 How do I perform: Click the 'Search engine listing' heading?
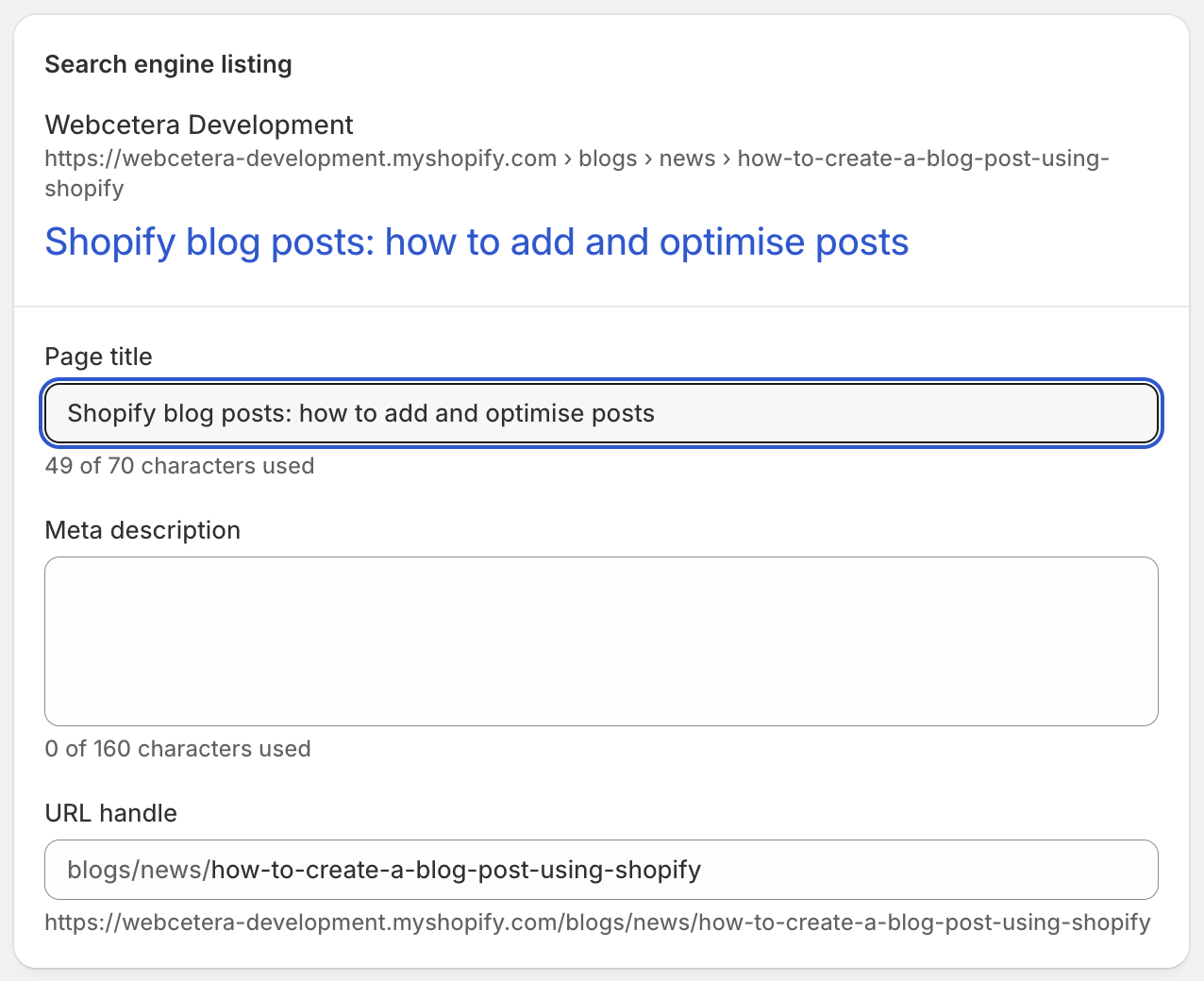[x=169, y=65]
